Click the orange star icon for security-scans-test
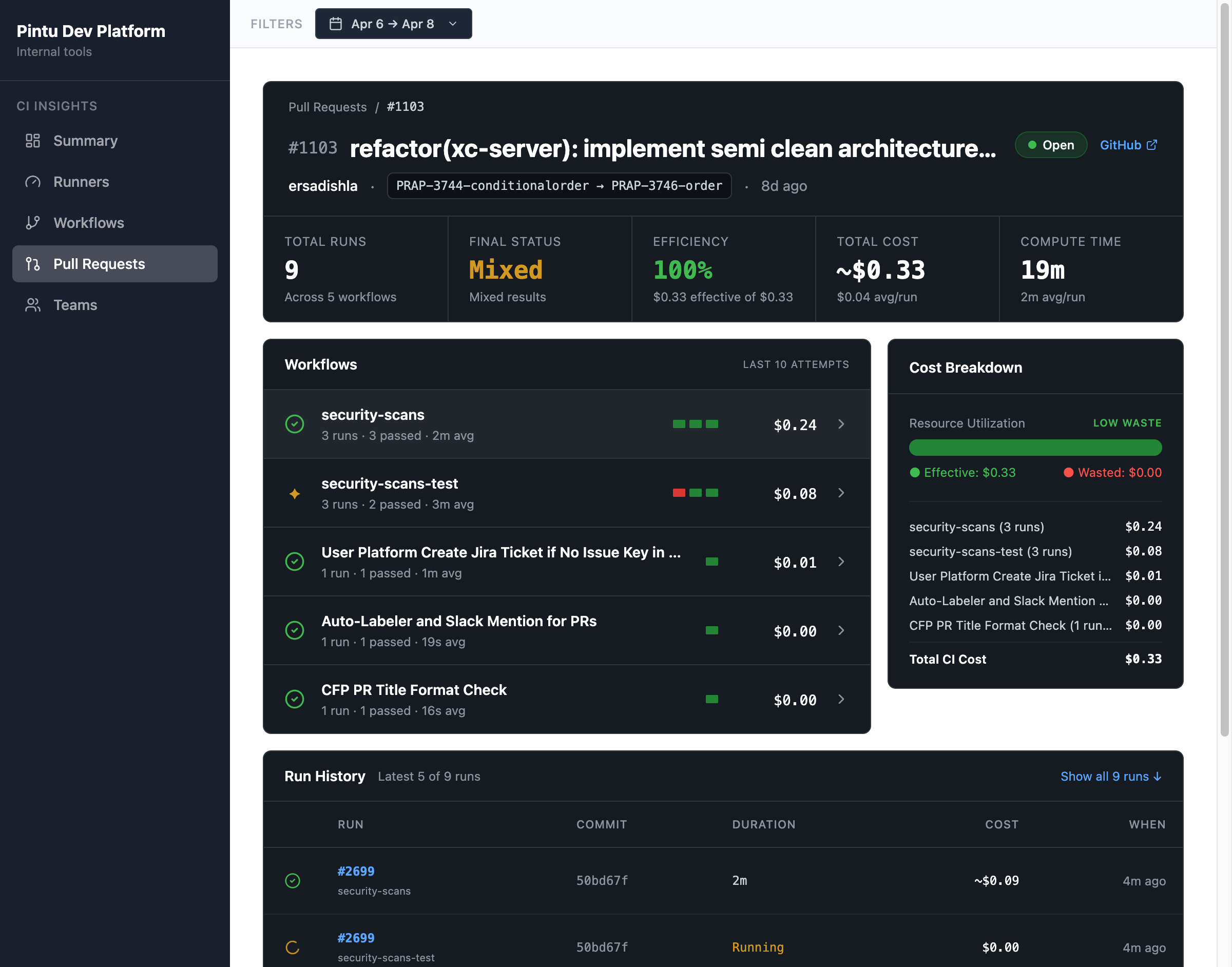Screen dimensions: 1232x967 [295, 494]
